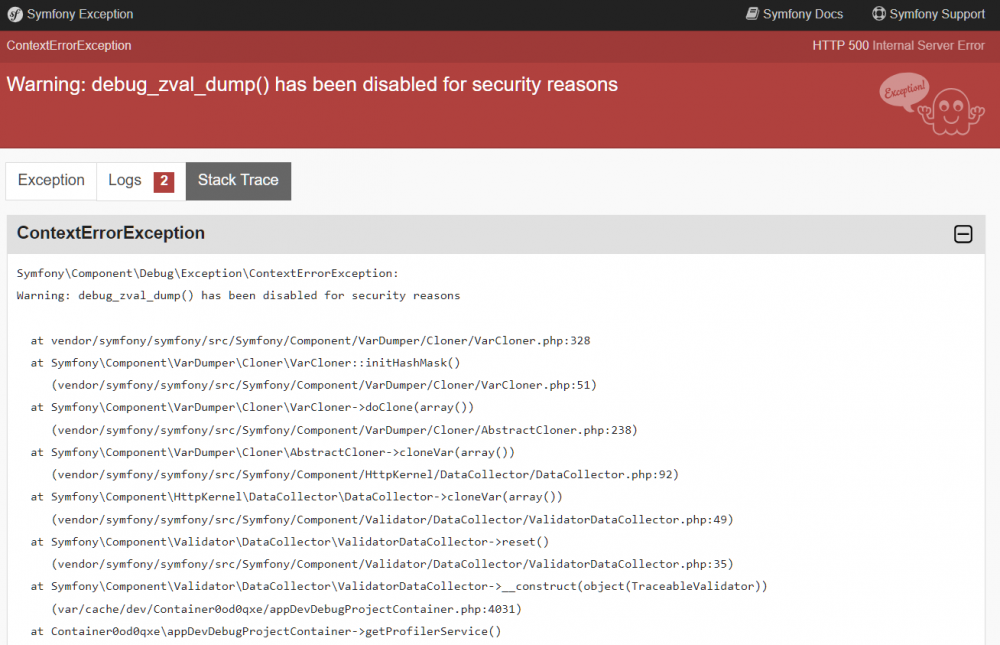
Task: Open the Logs tab
Action: pyautogui.click(x=125, y=180)
